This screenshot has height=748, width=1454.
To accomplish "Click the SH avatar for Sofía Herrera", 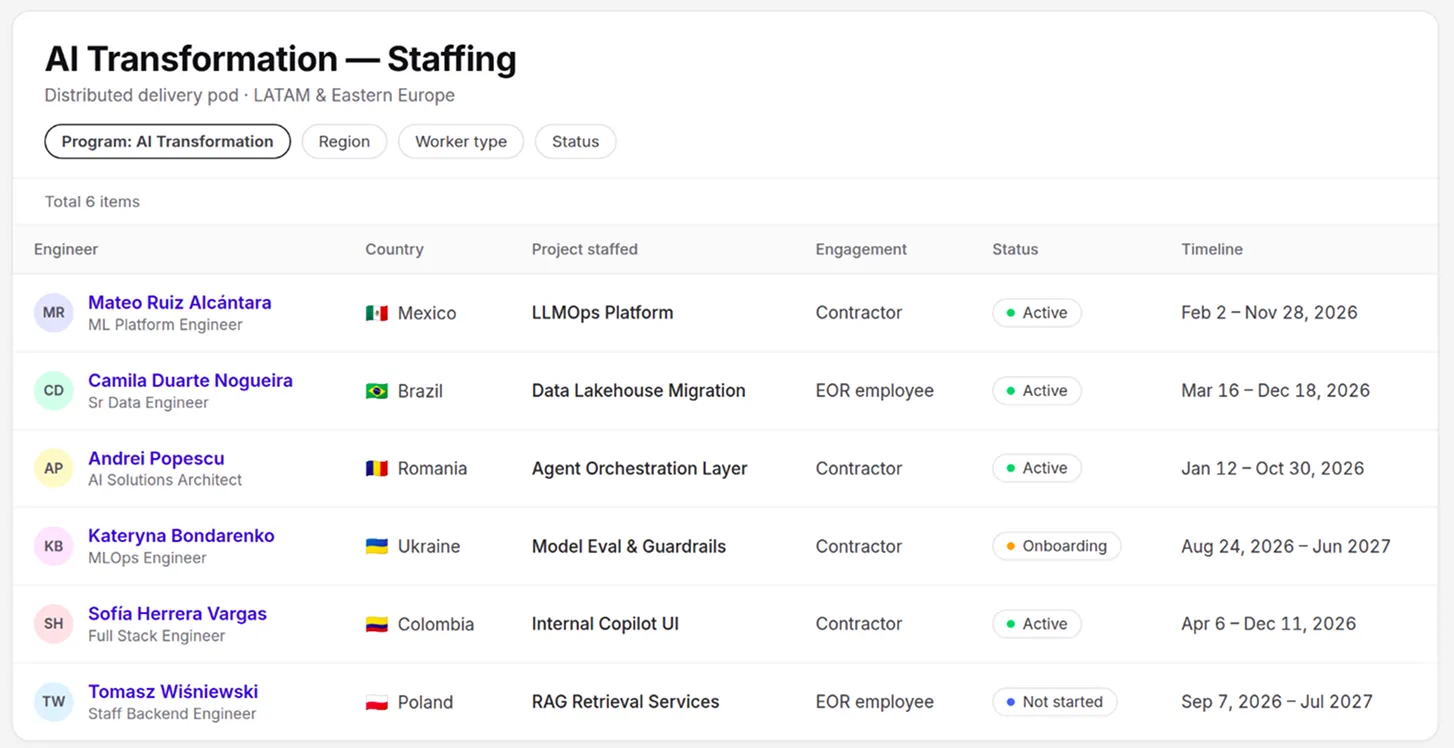I will pos(54,624).
